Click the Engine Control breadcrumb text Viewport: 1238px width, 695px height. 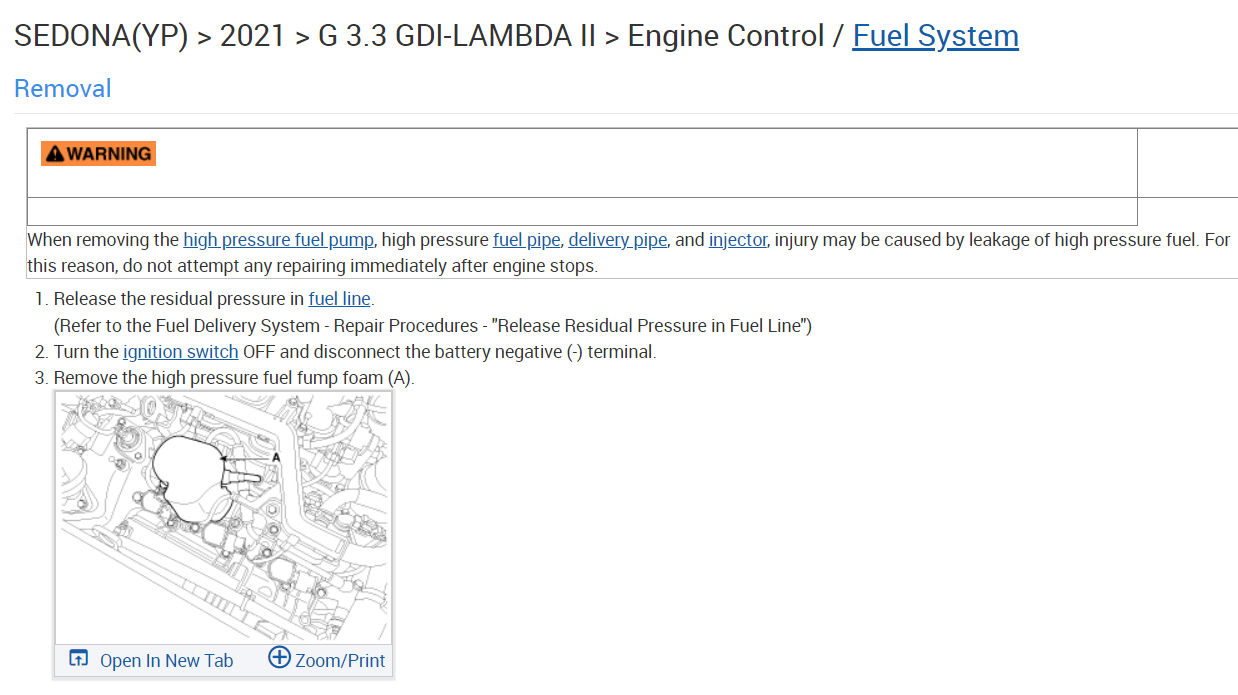(726, 36)
